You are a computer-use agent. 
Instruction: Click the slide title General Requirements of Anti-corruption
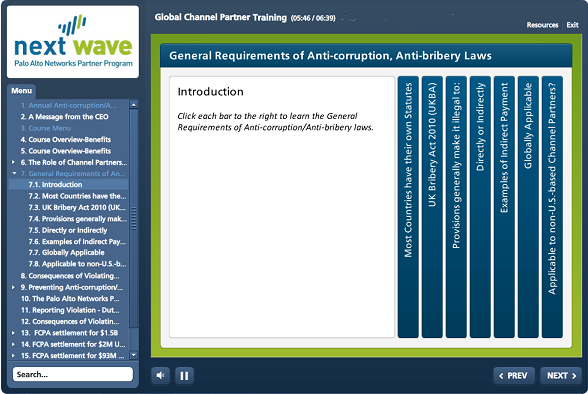pyautogui.click(x=330, y=56)
